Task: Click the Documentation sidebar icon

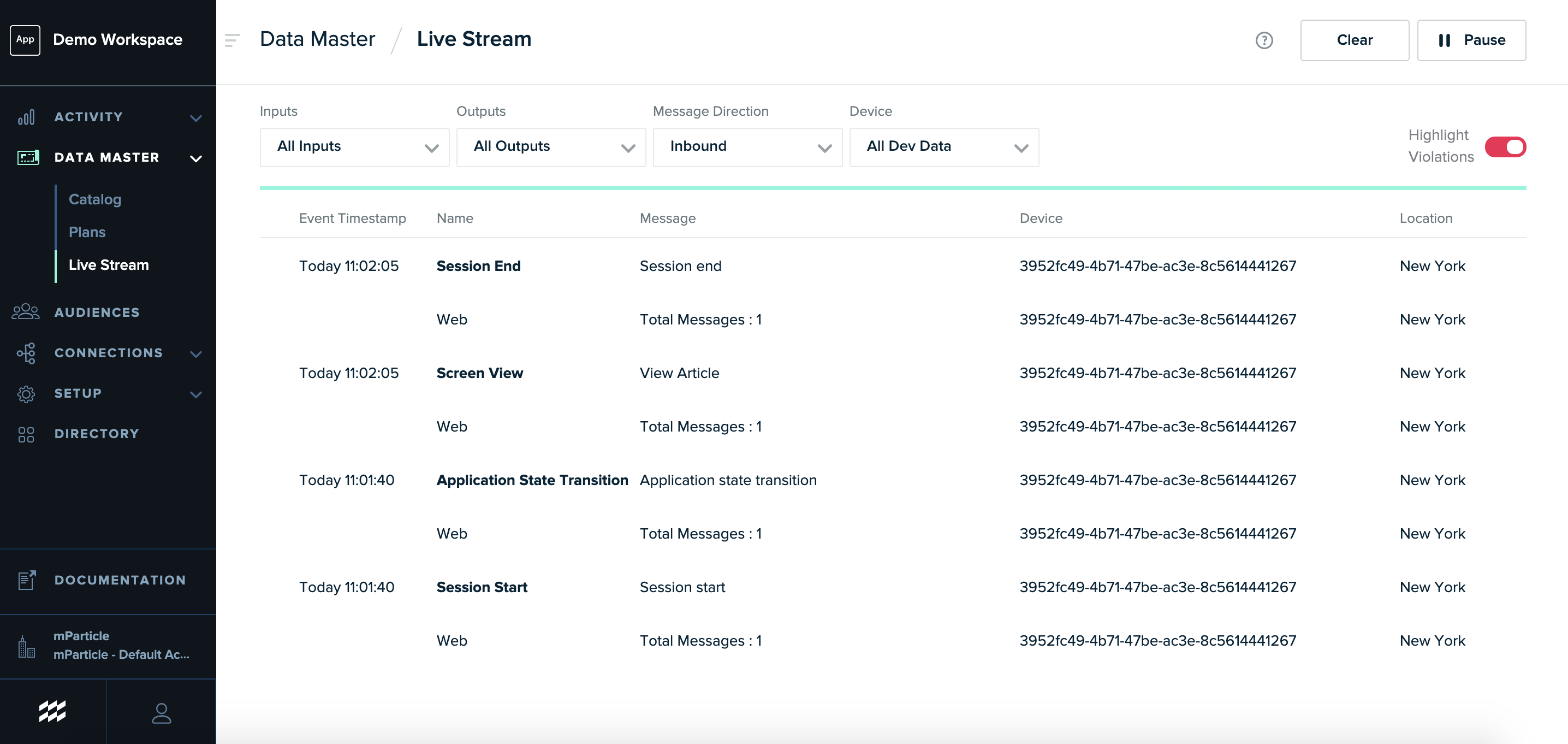Action: (x=26, y=579)
